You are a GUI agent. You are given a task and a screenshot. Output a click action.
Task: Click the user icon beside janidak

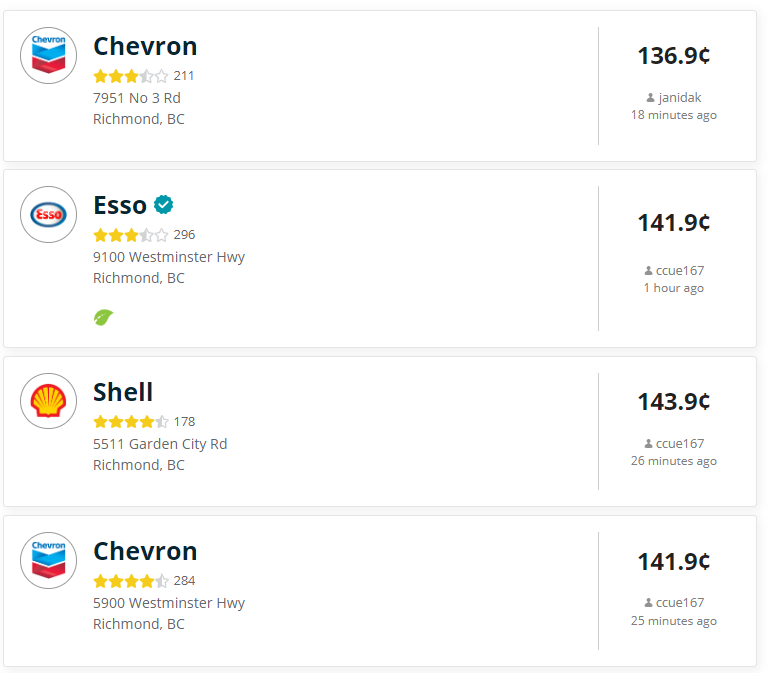tap(651, 98)
